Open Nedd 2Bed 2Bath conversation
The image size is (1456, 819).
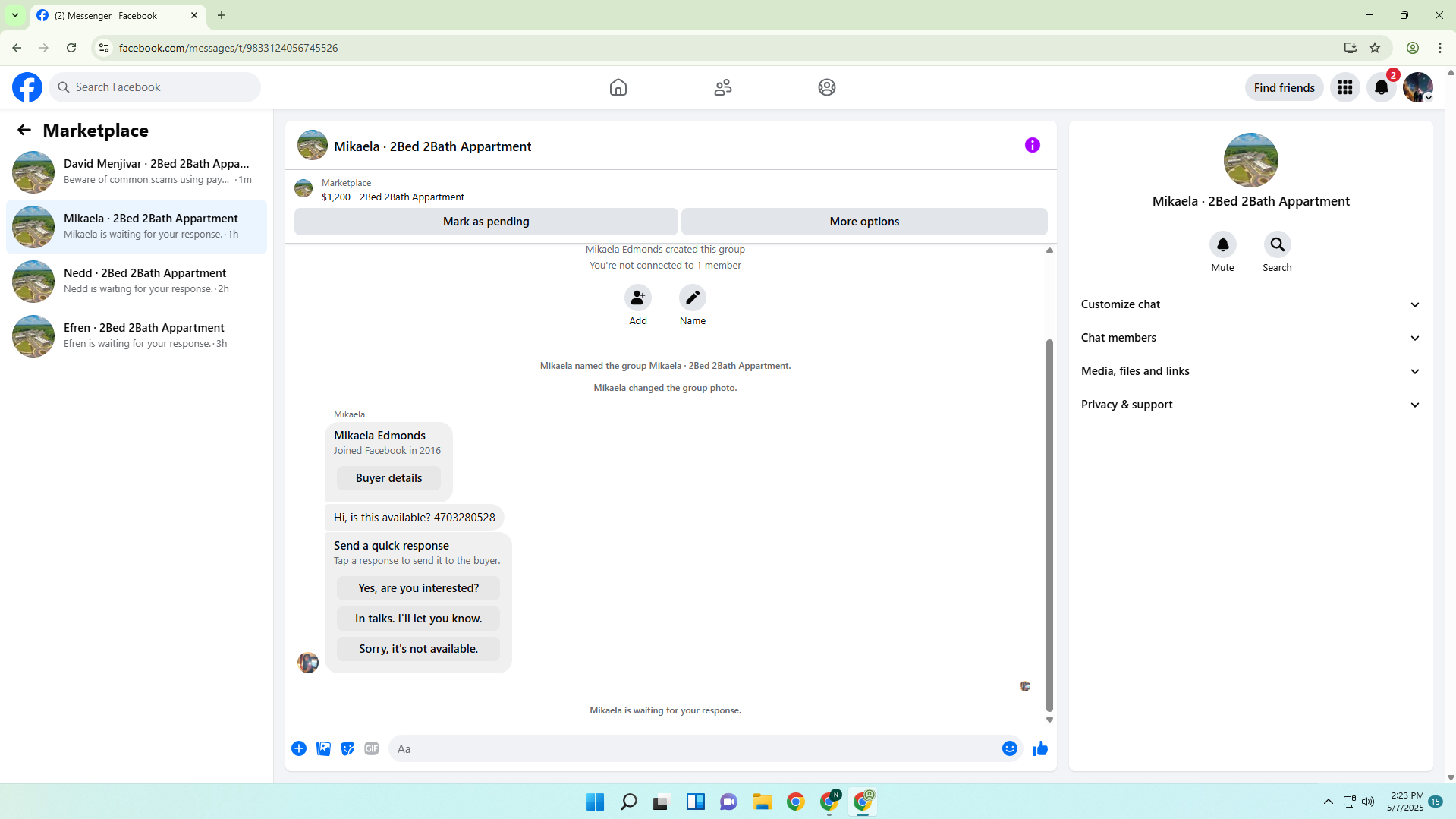tap(137, 282)
